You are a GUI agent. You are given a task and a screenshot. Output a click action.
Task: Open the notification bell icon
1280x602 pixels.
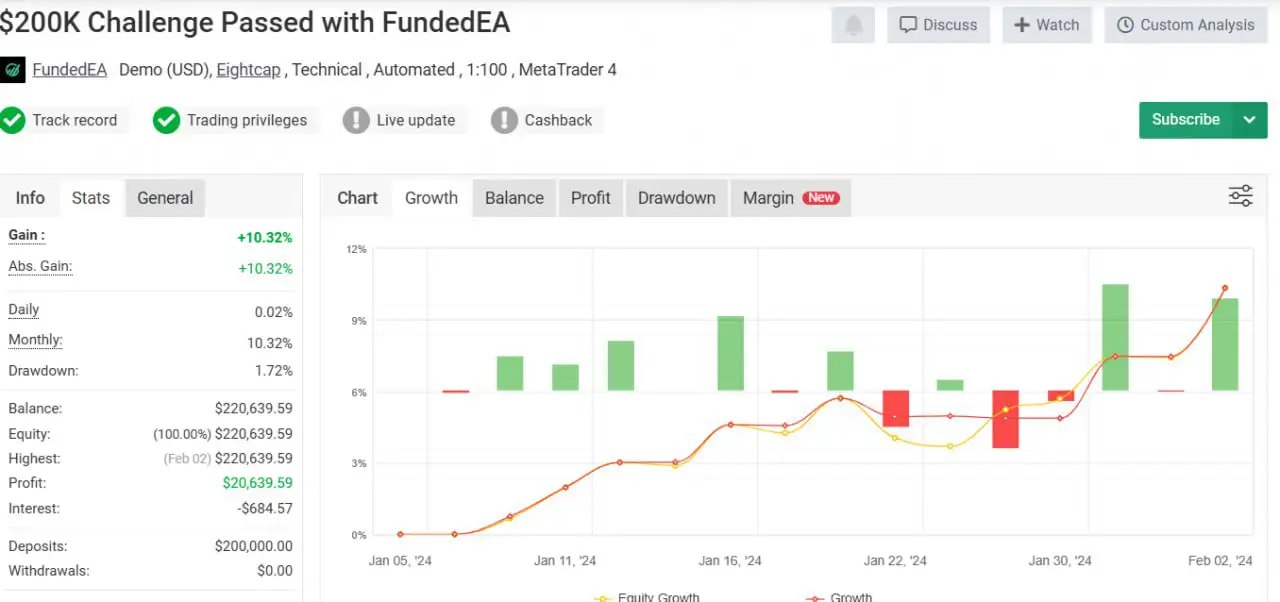852,24
